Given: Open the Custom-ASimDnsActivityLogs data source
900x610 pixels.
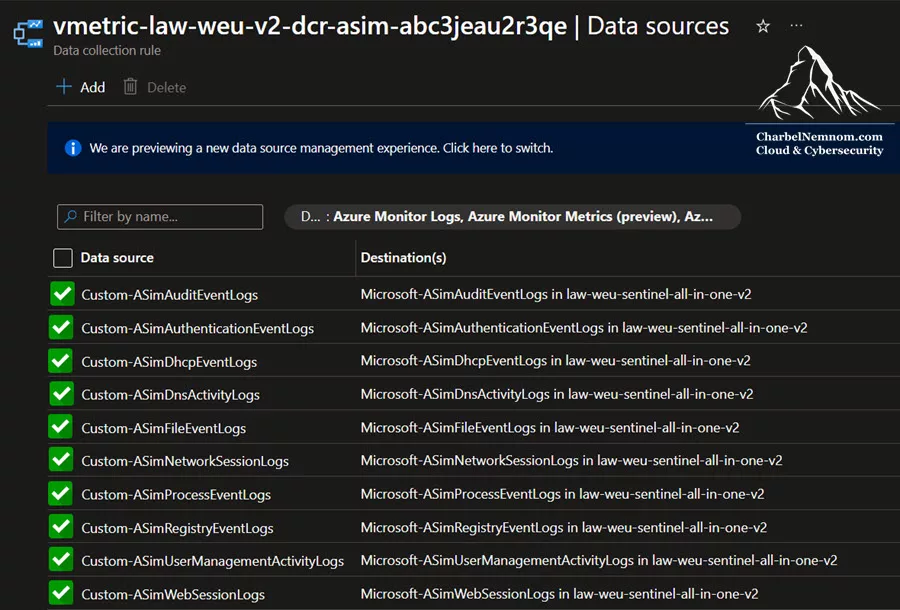Looking at the screenshot, I should click(170, 395).
